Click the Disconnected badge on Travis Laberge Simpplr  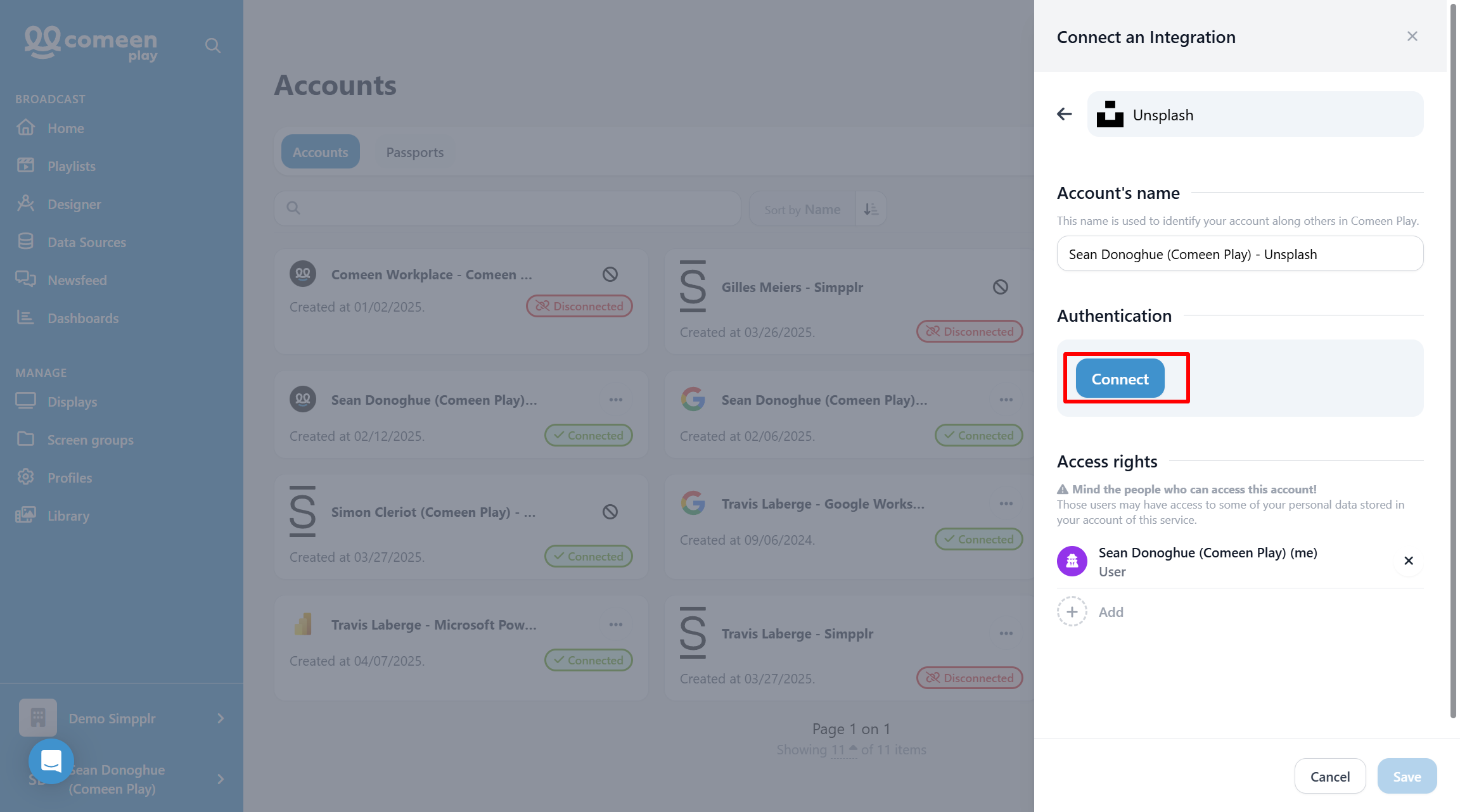tap(970, 678)
